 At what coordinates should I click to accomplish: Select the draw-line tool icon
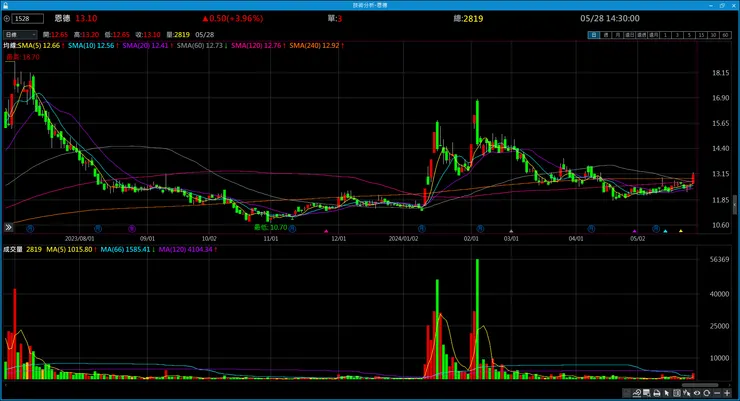tap(637, 393)
